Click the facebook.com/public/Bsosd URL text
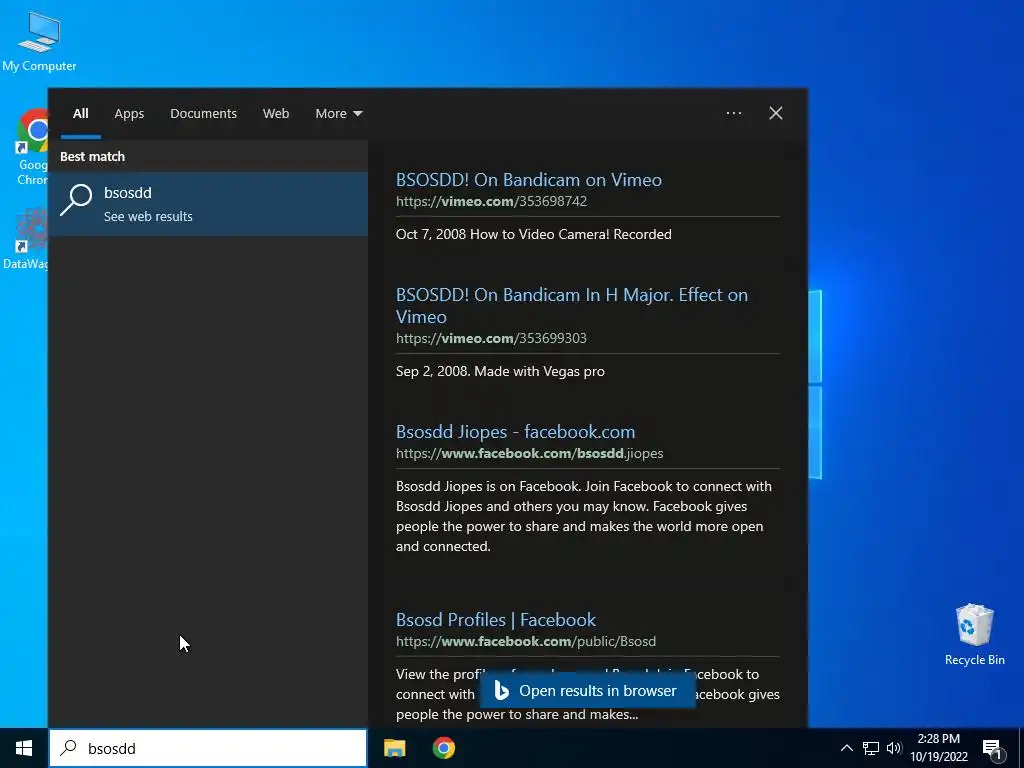 pos(526,641)
